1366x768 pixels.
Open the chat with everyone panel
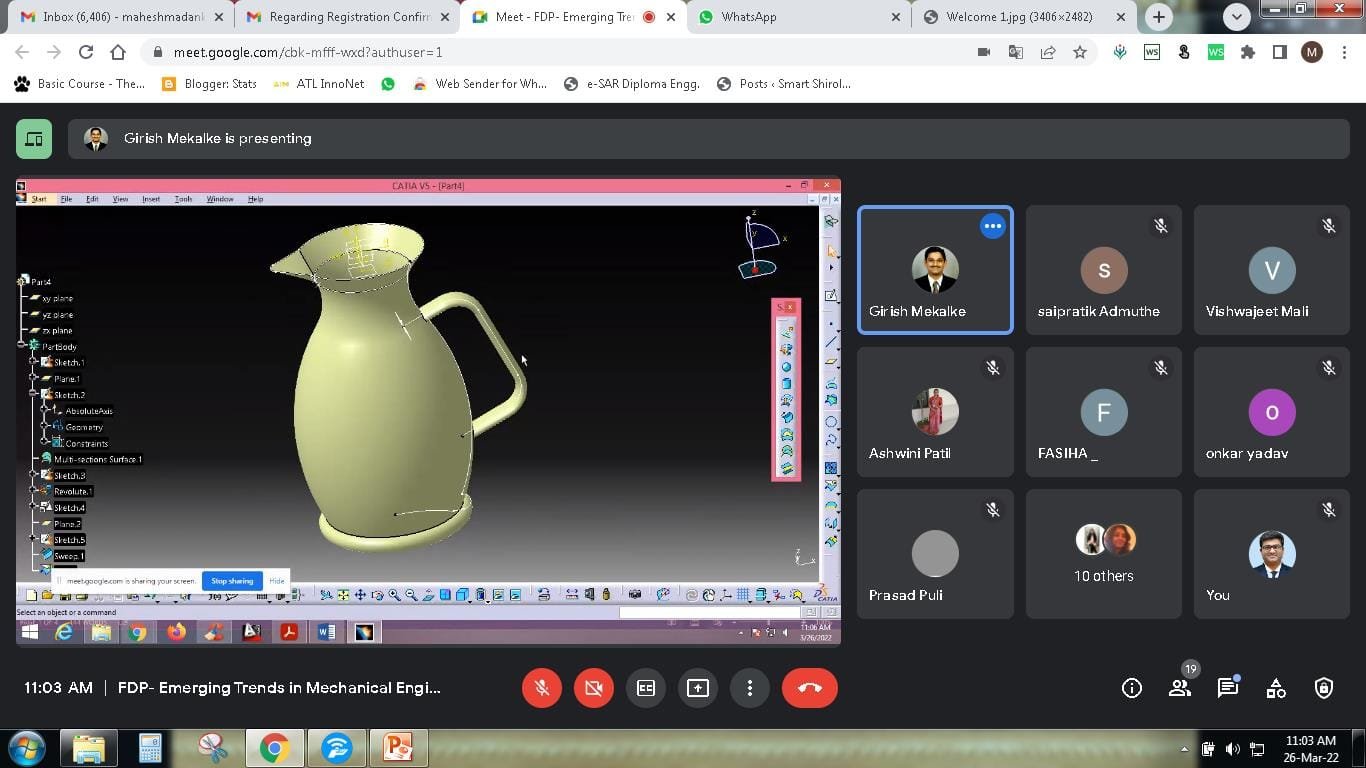pyautogui.click(x=1228, y=688)
